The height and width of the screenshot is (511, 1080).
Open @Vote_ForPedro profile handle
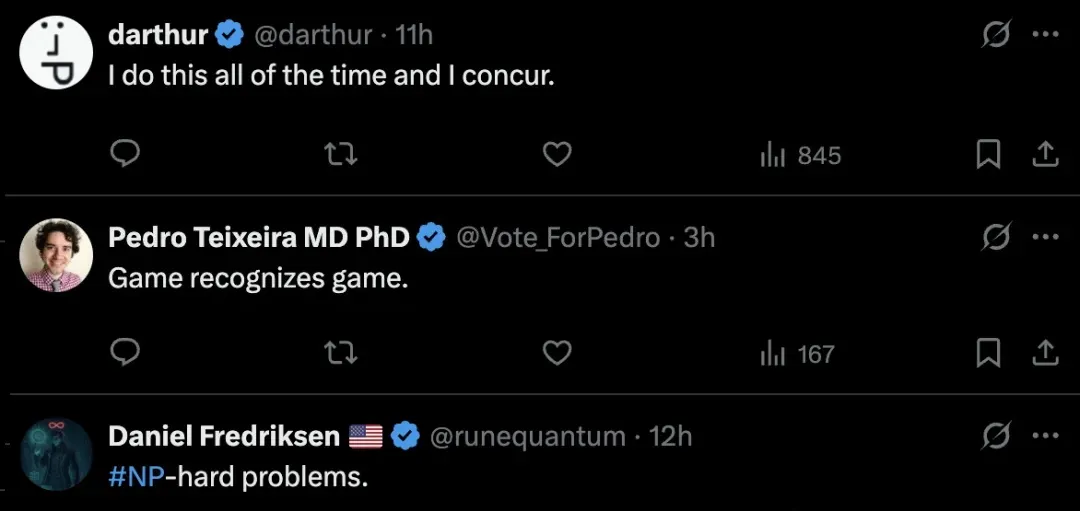(559, 238)
